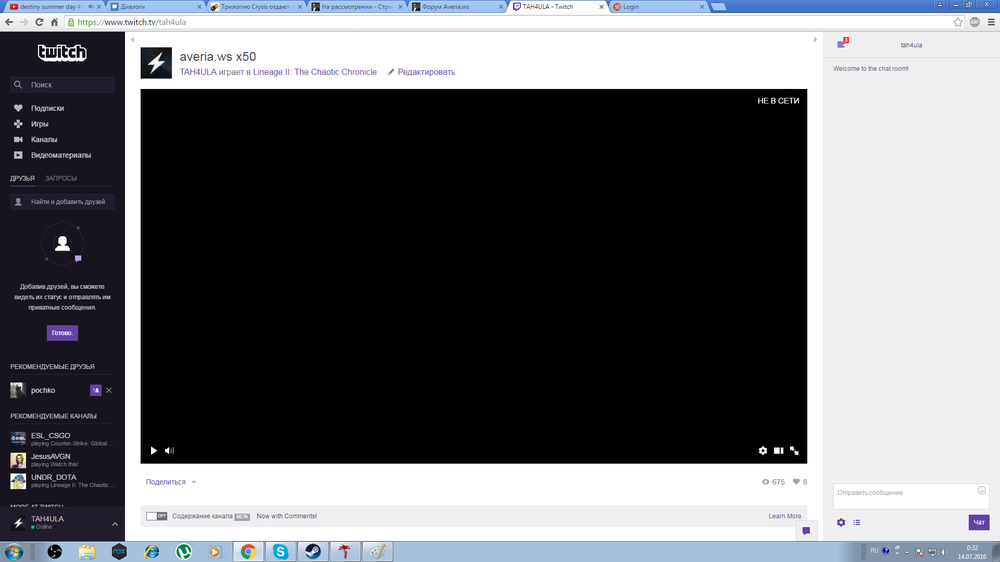Enter fullscreen on the video player
Image resolution: width=1000 pixels, height=562 pixels.
point(794,451)
